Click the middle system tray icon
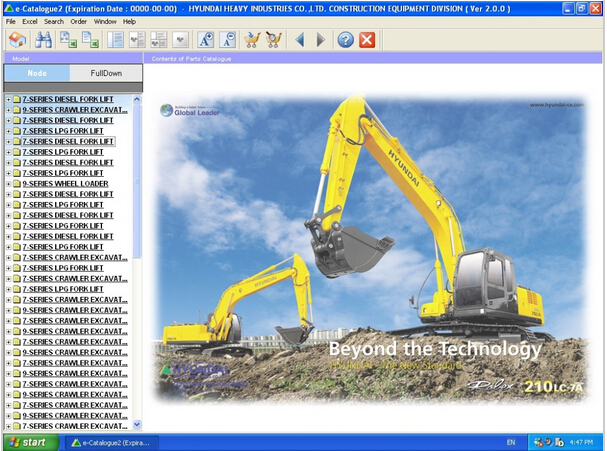Image resolution: width=607 pixels, height=451 pixels. [549, 442]
